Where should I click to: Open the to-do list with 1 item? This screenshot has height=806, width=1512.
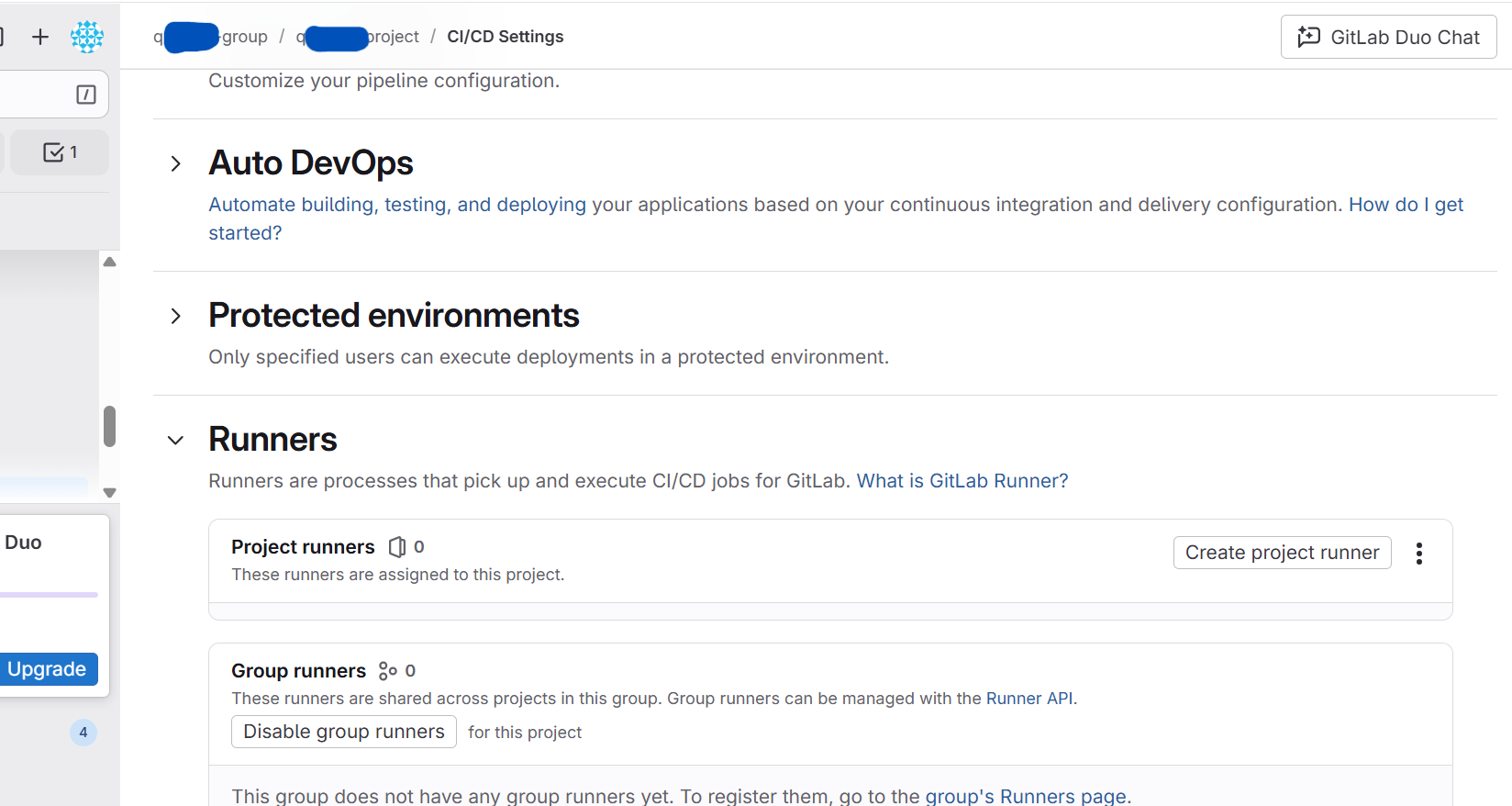[x=61, y=152]
